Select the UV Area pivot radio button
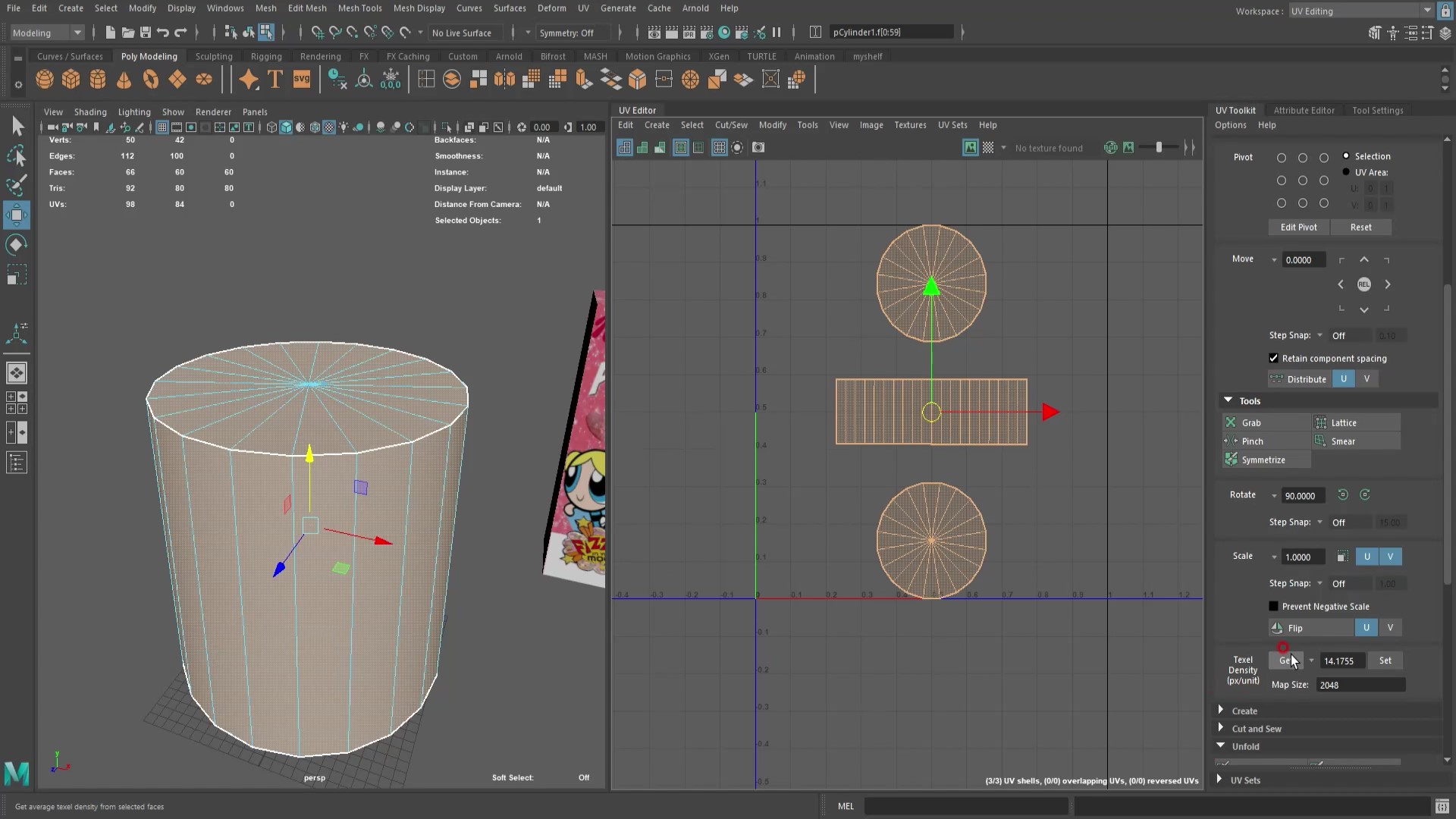The height and width of the screenshot is (819, 1456). click(1346, 172)
